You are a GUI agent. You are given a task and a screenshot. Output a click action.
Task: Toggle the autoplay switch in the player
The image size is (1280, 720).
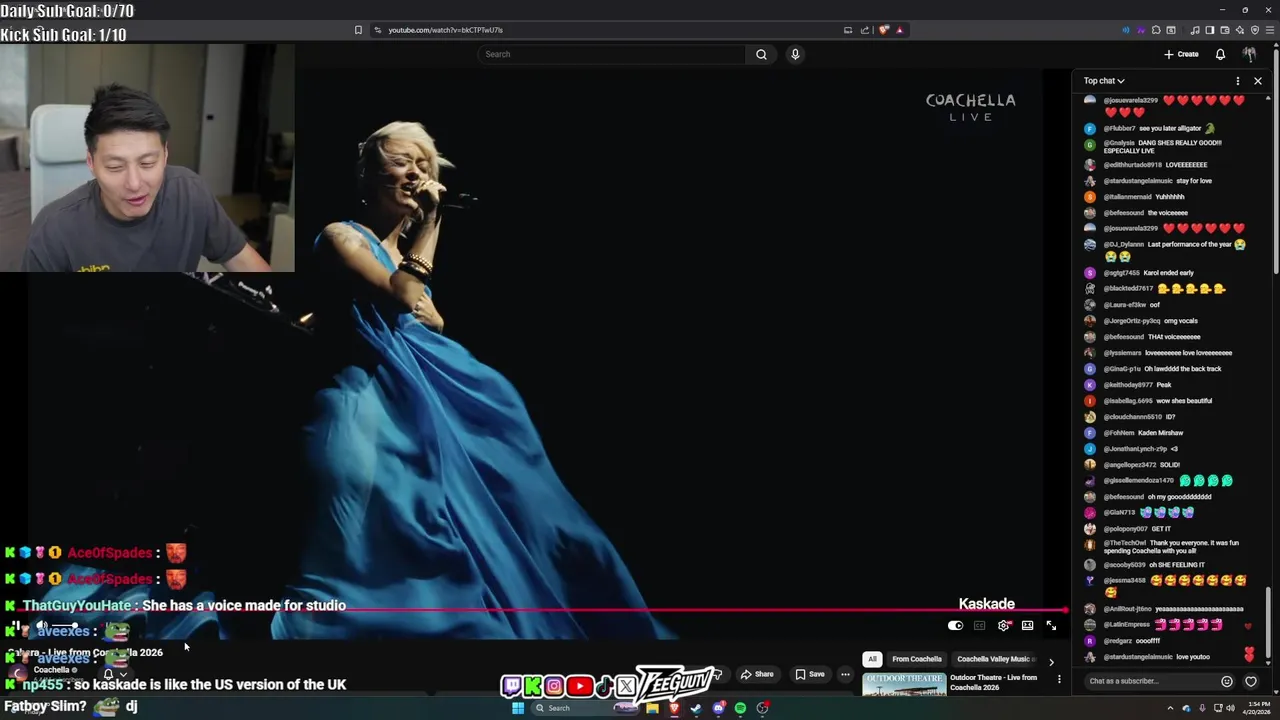[955, 626]
